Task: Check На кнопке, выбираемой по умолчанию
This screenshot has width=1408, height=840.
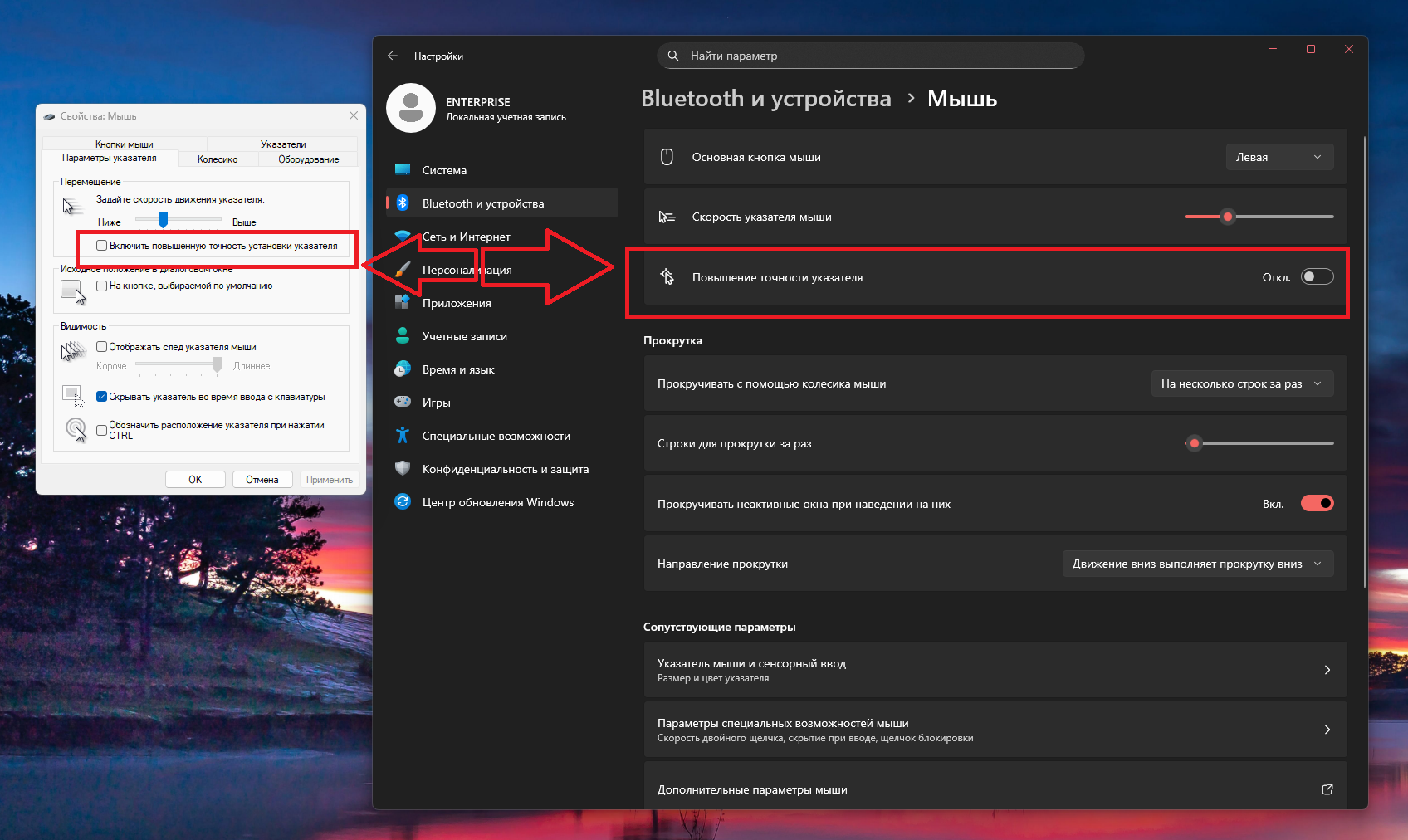Action: 101,286
